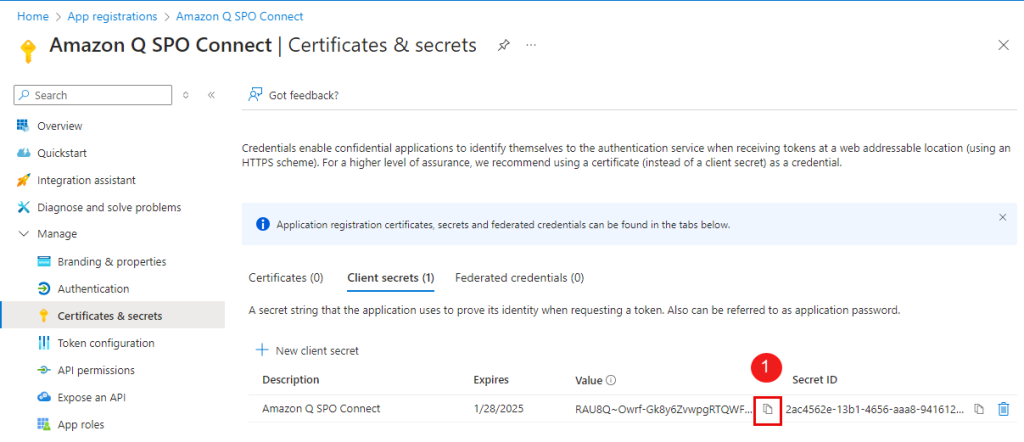1024x442 pixels.
Task: Copy the Secret ID to clipboard
Action: [x=979, y=409]
